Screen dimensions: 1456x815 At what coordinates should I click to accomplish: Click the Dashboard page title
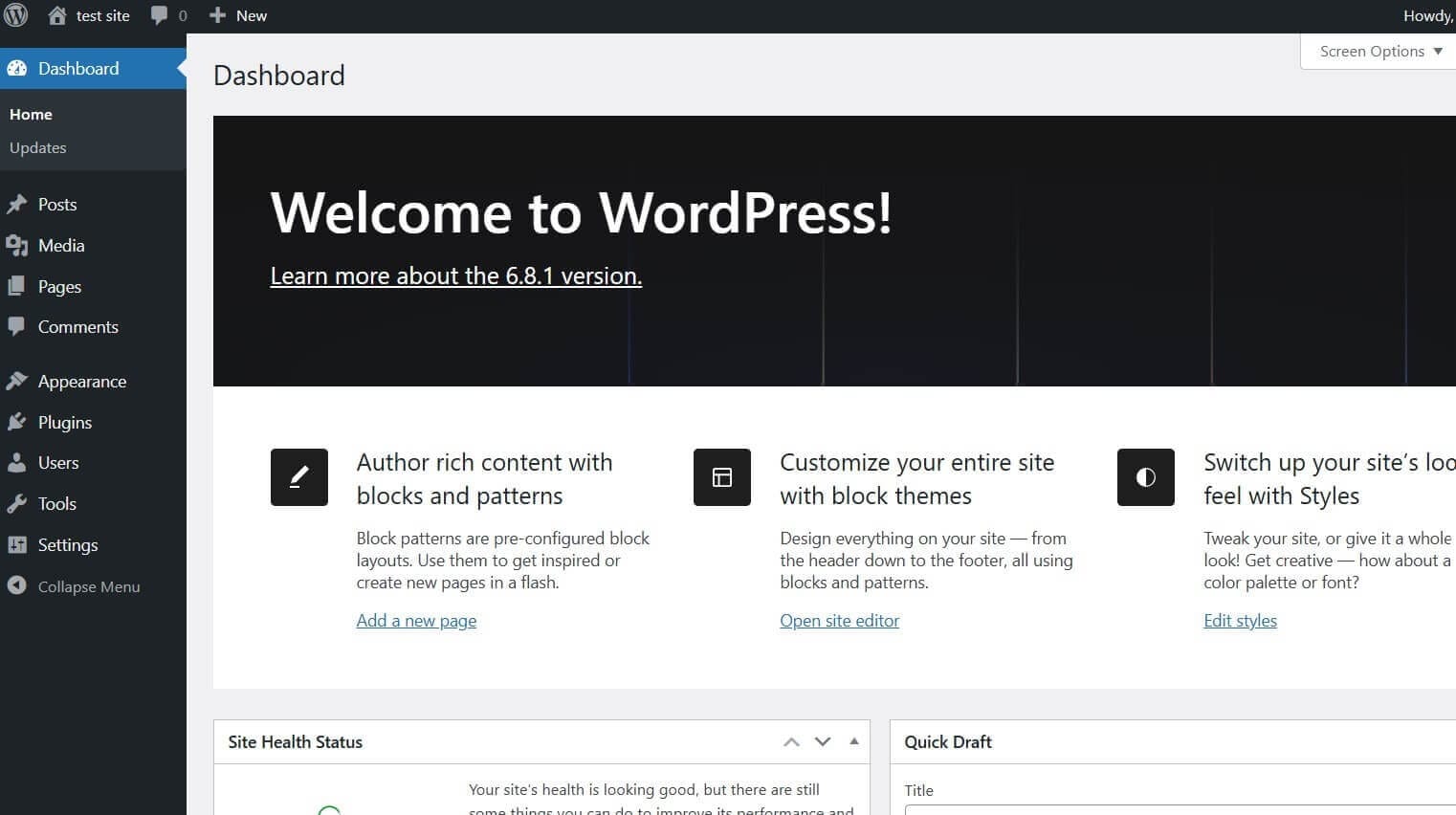[279, 75]
